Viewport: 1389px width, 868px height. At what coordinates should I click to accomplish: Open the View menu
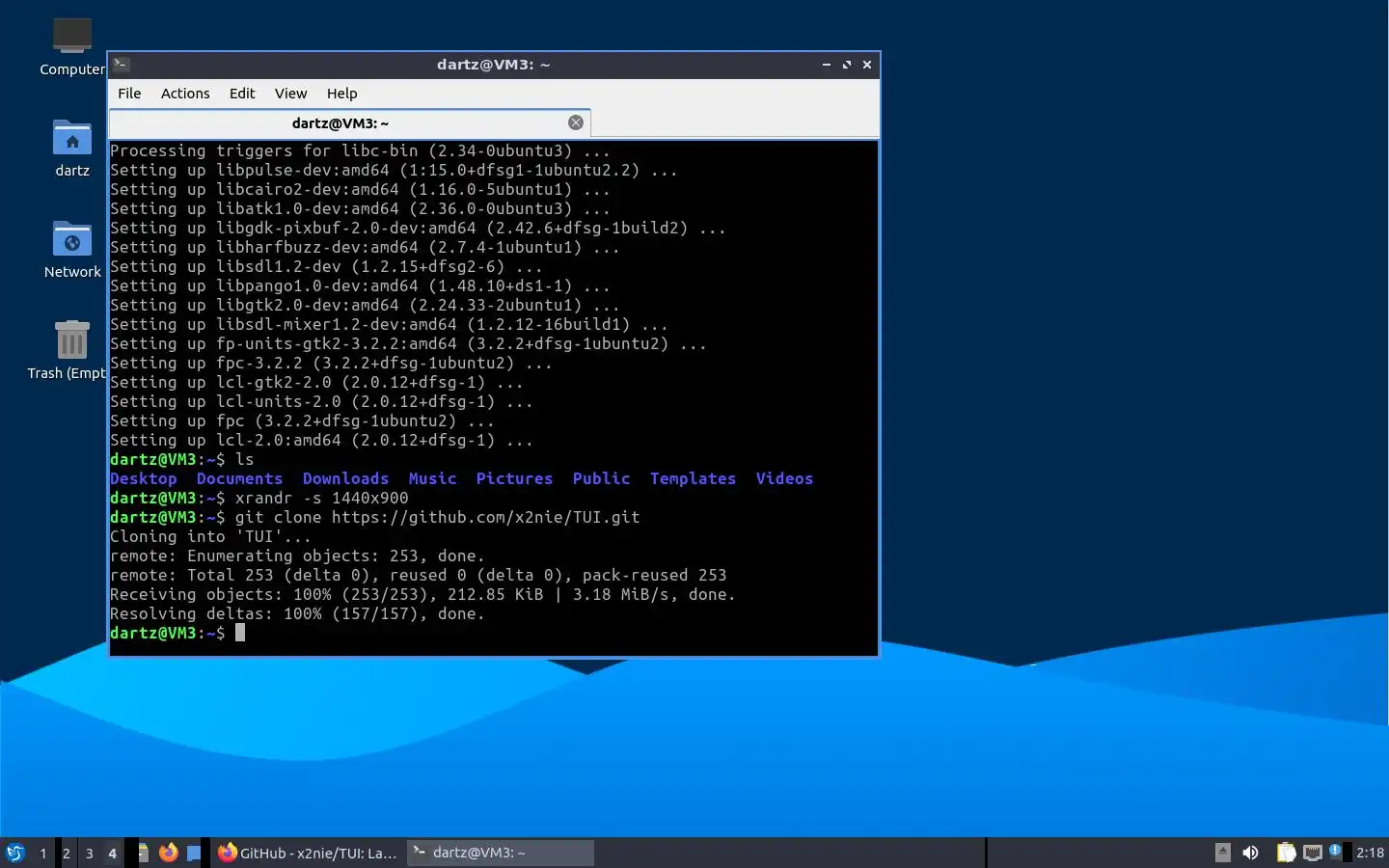coord(290,94)
